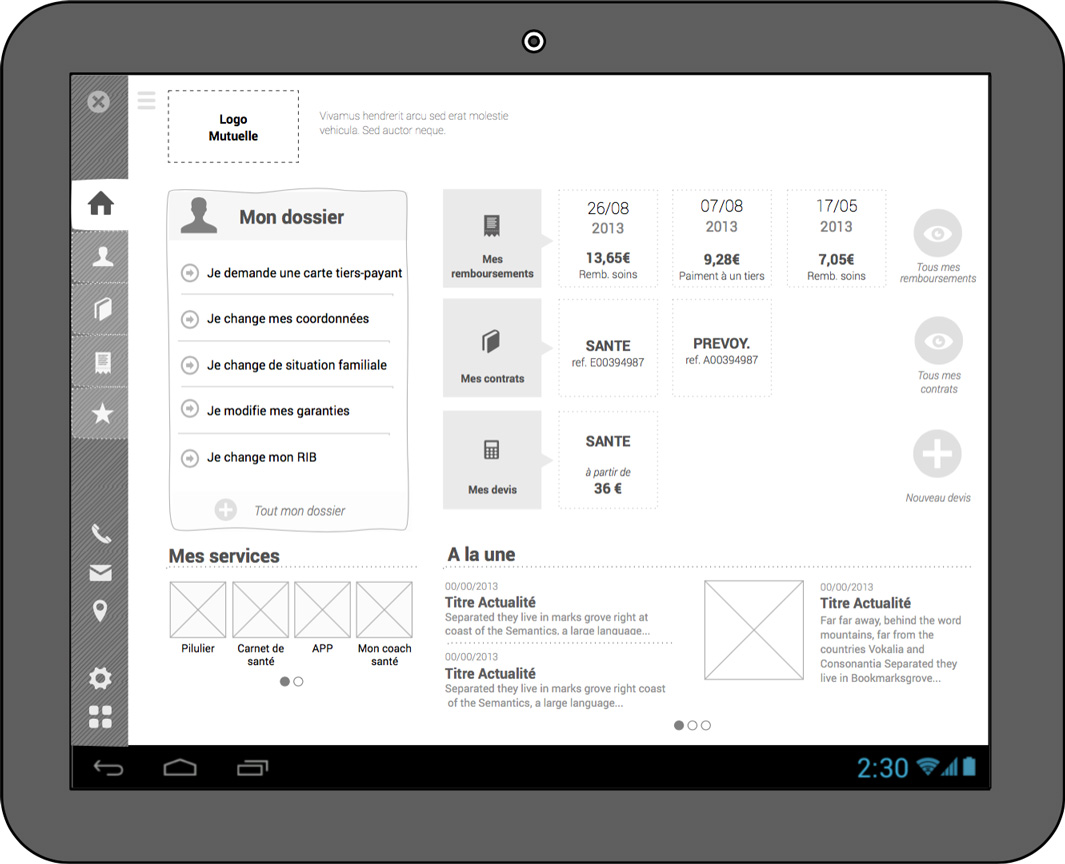The image size is (1065, 864).
Task: Open Je demande une carte tiers-payant
Action: point(304,272)
